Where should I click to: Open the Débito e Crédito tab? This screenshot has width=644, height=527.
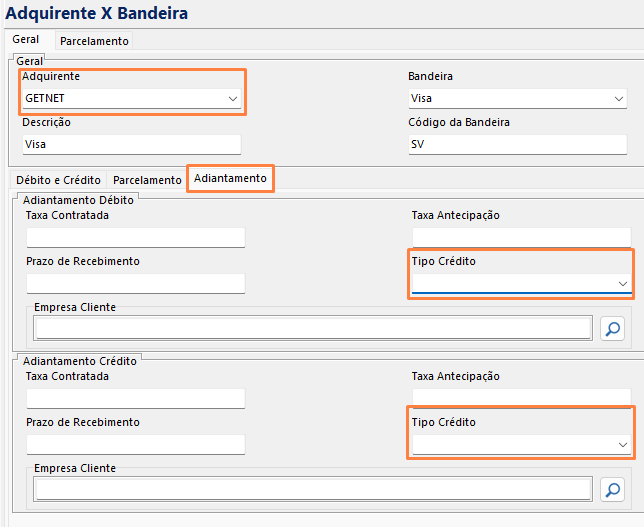click(58, 180)
